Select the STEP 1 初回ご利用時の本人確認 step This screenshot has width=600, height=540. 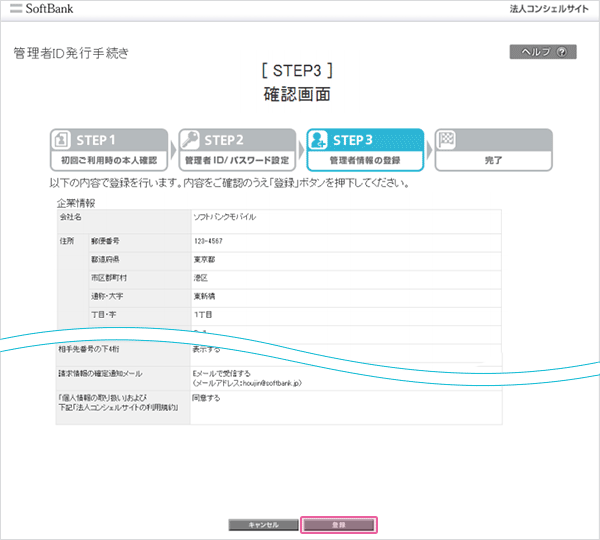(x=109, y=150)
